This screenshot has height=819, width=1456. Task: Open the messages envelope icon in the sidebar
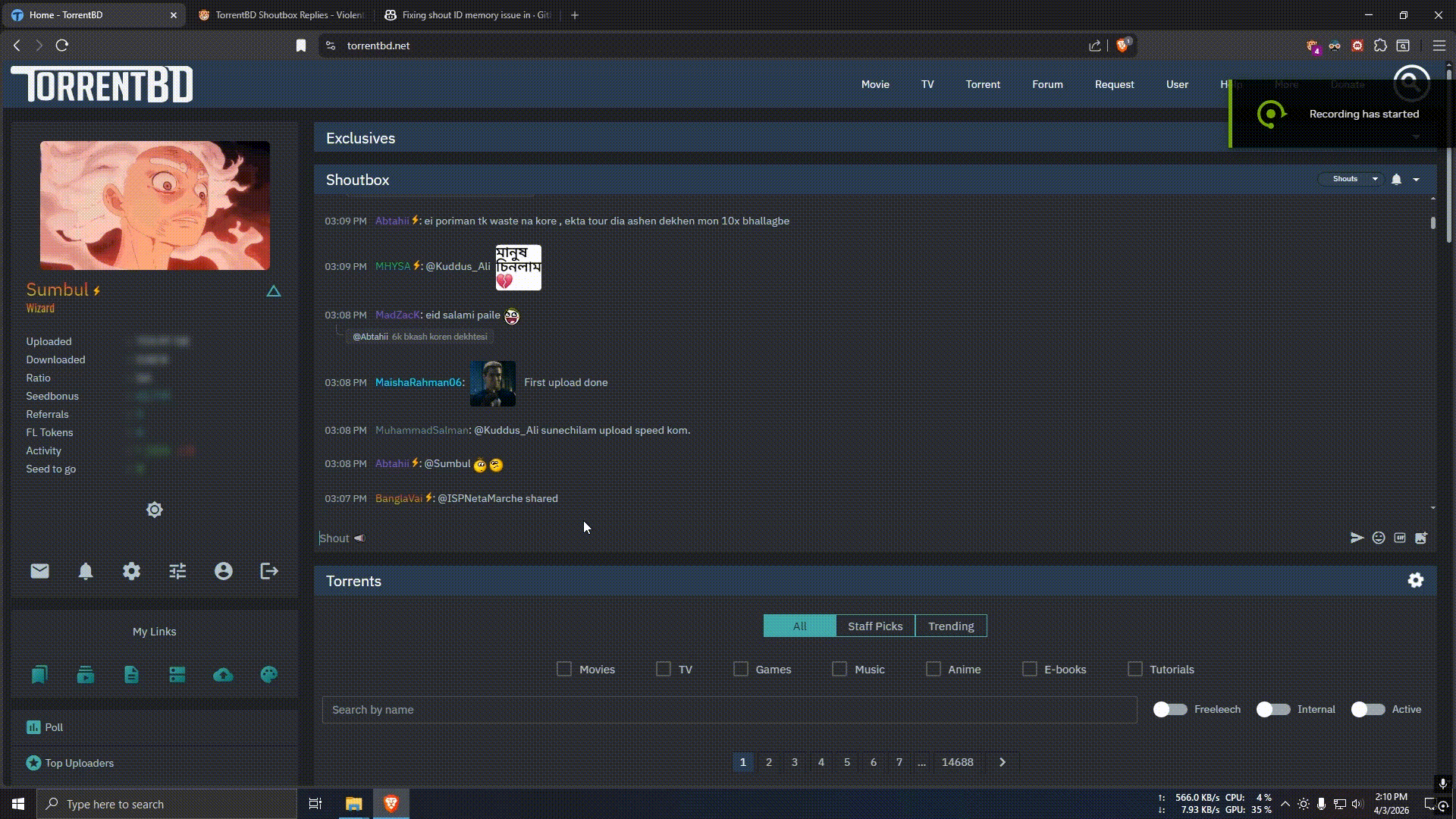[x=39, y=571]
